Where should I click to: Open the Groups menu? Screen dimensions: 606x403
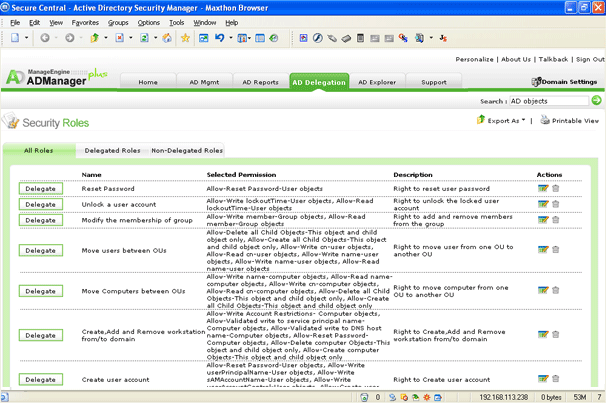(x=118, y=23)
